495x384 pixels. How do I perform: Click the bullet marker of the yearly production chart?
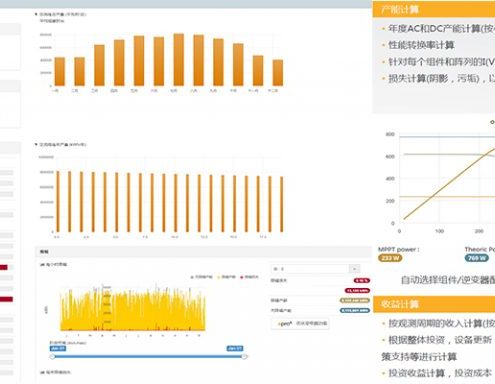[36, 144]
